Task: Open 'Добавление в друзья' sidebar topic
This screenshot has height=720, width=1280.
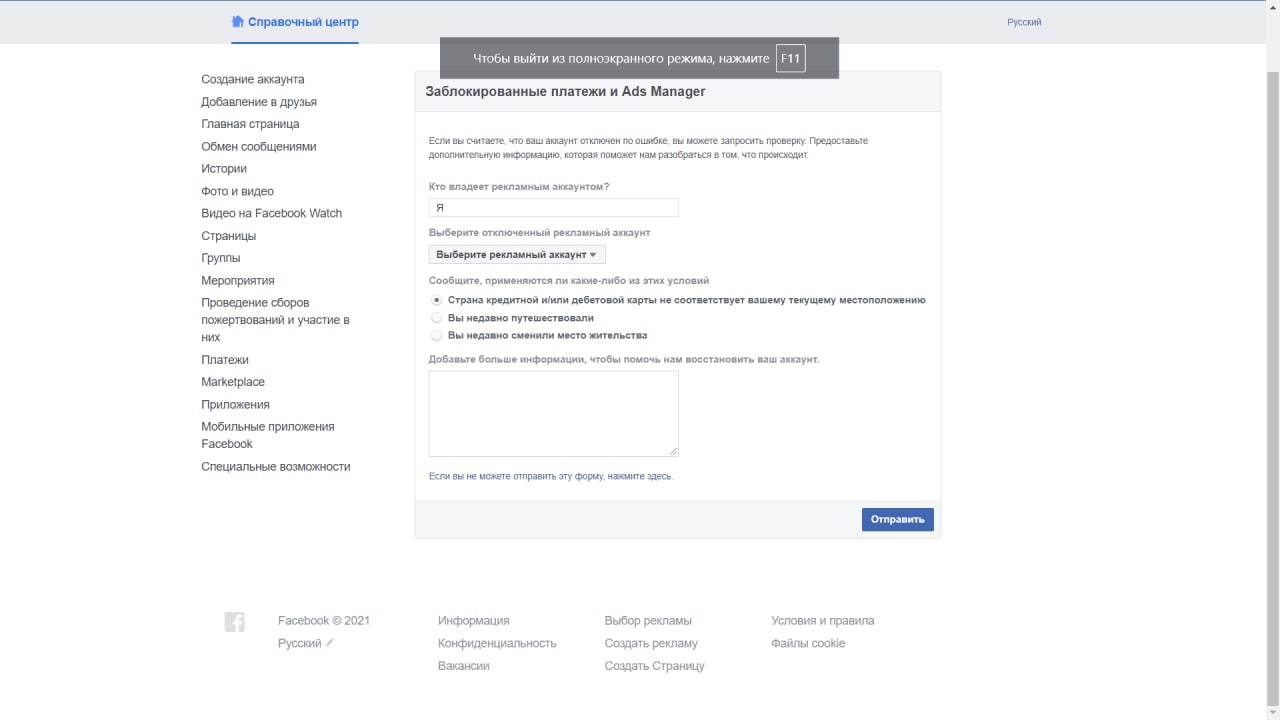Action: click(x=259, y=102)
